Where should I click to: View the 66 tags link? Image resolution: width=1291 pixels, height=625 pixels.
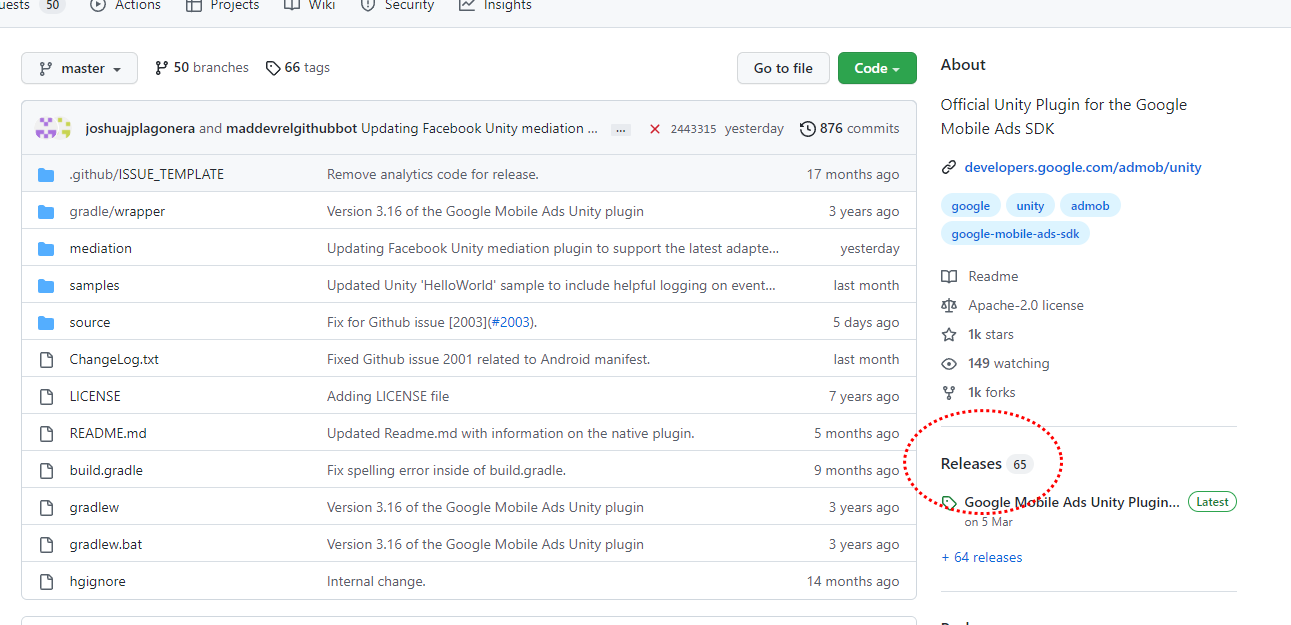tap(297, 68)
